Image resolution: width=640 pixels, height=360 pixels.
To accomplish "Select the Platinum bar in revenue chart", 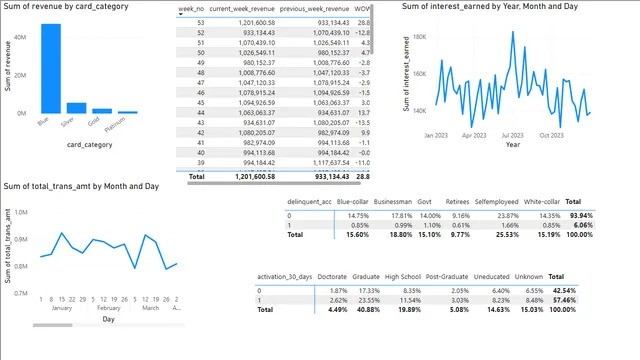I will point(128,112).
